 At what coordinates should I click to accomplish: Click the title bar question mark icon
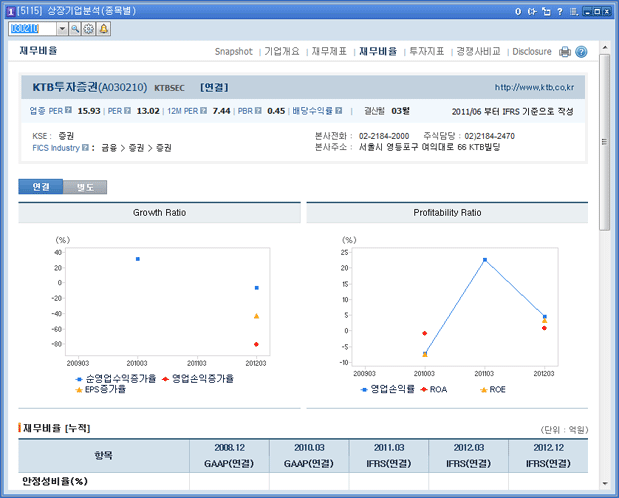click(559, 11)
